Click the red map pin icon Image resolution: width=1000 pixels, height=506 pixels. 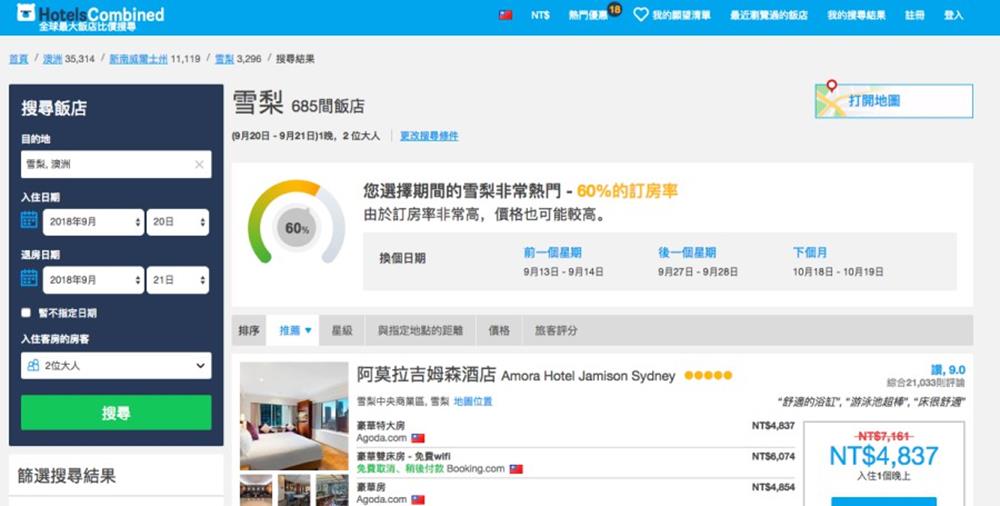(832, 86)
